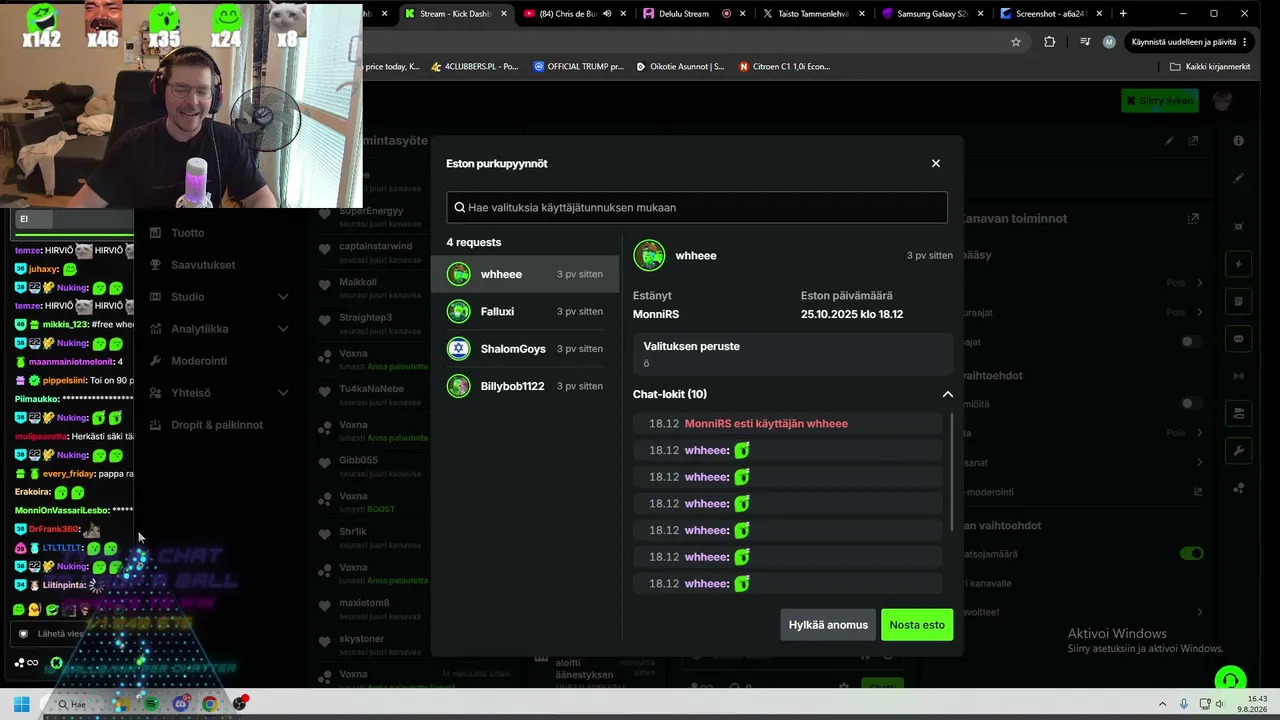Open the OFFICIAL TRUMP bookmark
1280x720 pixels.
[578, 67]
